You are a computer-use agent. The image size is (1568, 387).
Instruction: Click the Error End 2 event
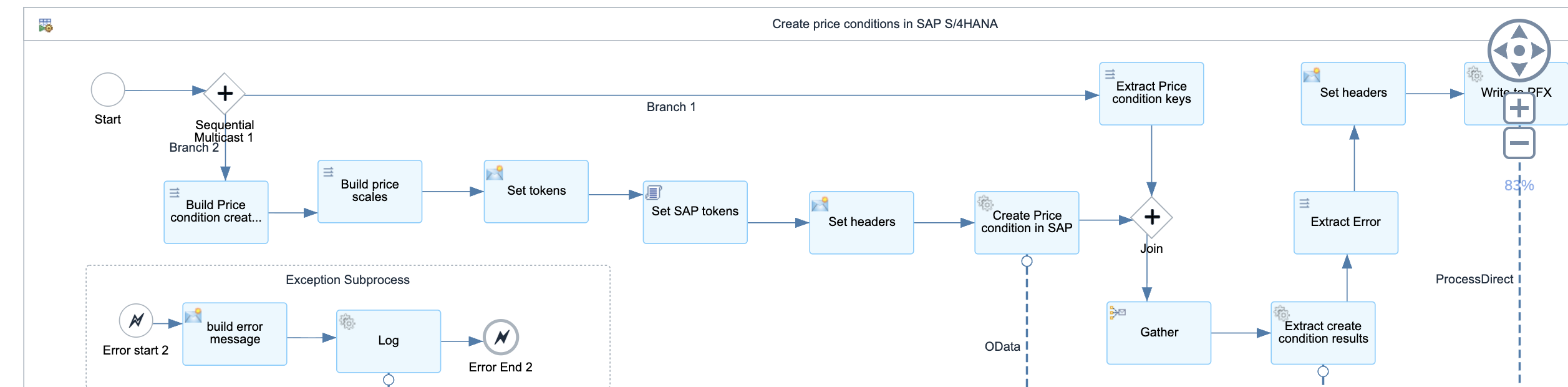(x=501, y=338)
